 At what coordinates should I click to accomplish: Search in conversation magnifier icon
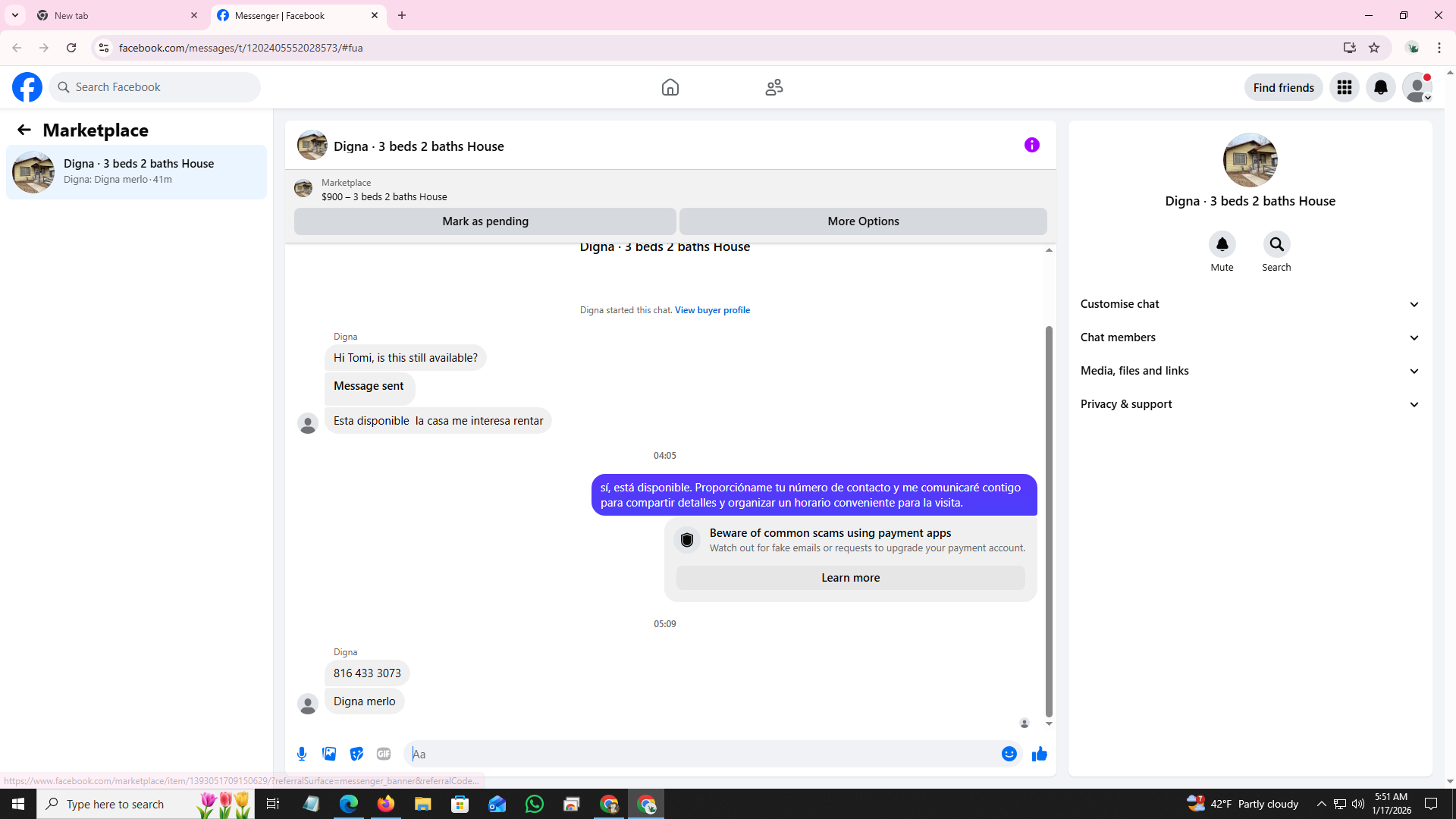1276,244
